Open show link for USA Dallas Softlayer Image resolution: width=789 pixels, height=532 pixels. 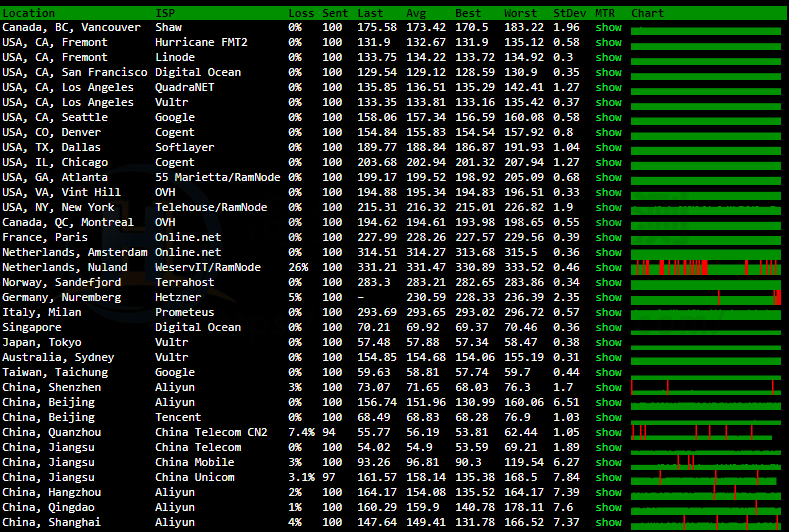click(x=608, y=147)
